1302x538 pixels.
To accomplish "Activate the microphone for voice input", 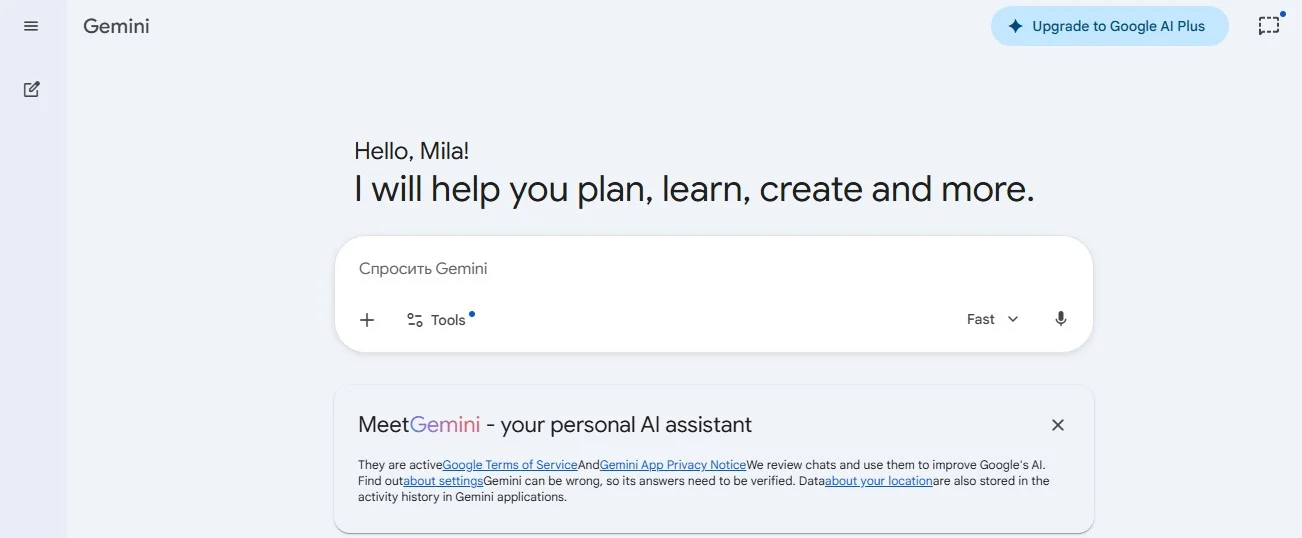I will tap(1061, 319).
